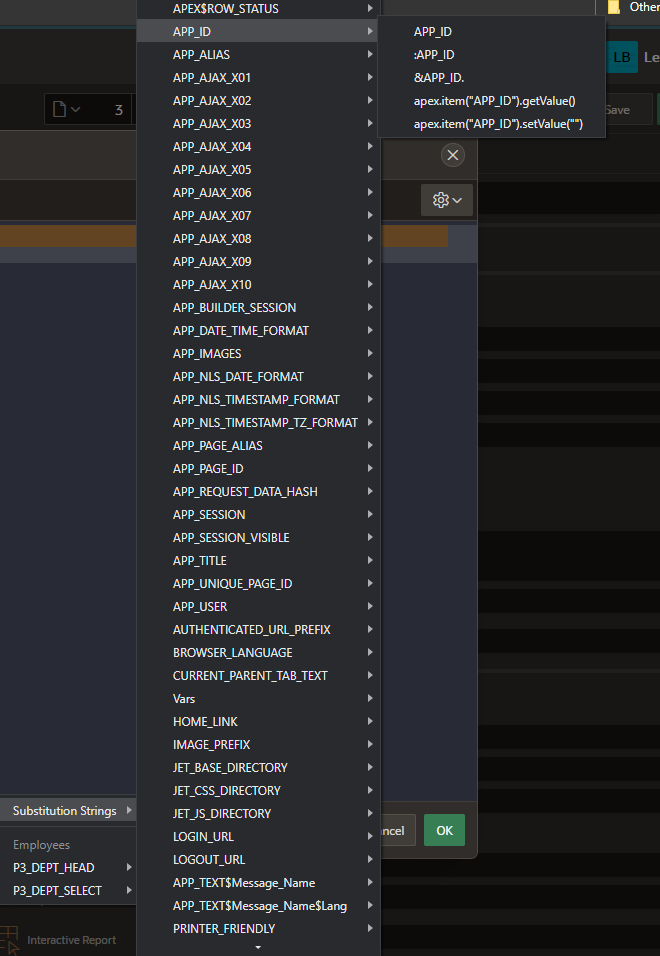Open APP_SESSION submenu
The image size is (660, 956).
(258, 515)
